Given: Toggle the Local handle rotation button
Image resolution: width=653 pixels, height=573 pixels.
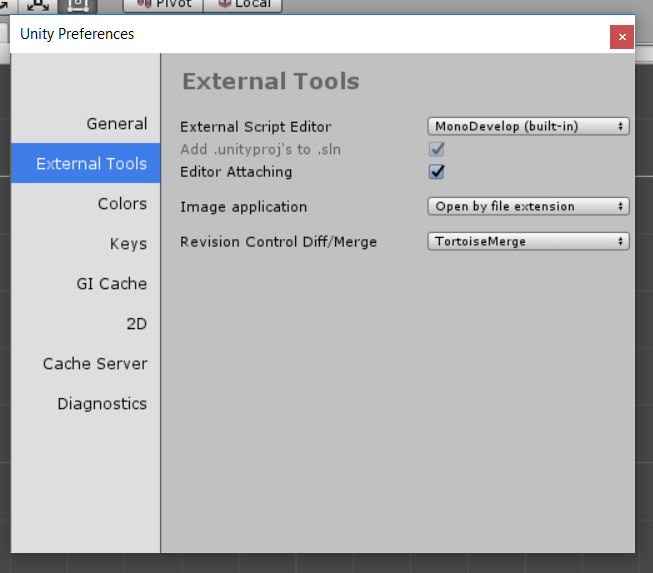Looking at the screenshot, I should pos(243,5).
